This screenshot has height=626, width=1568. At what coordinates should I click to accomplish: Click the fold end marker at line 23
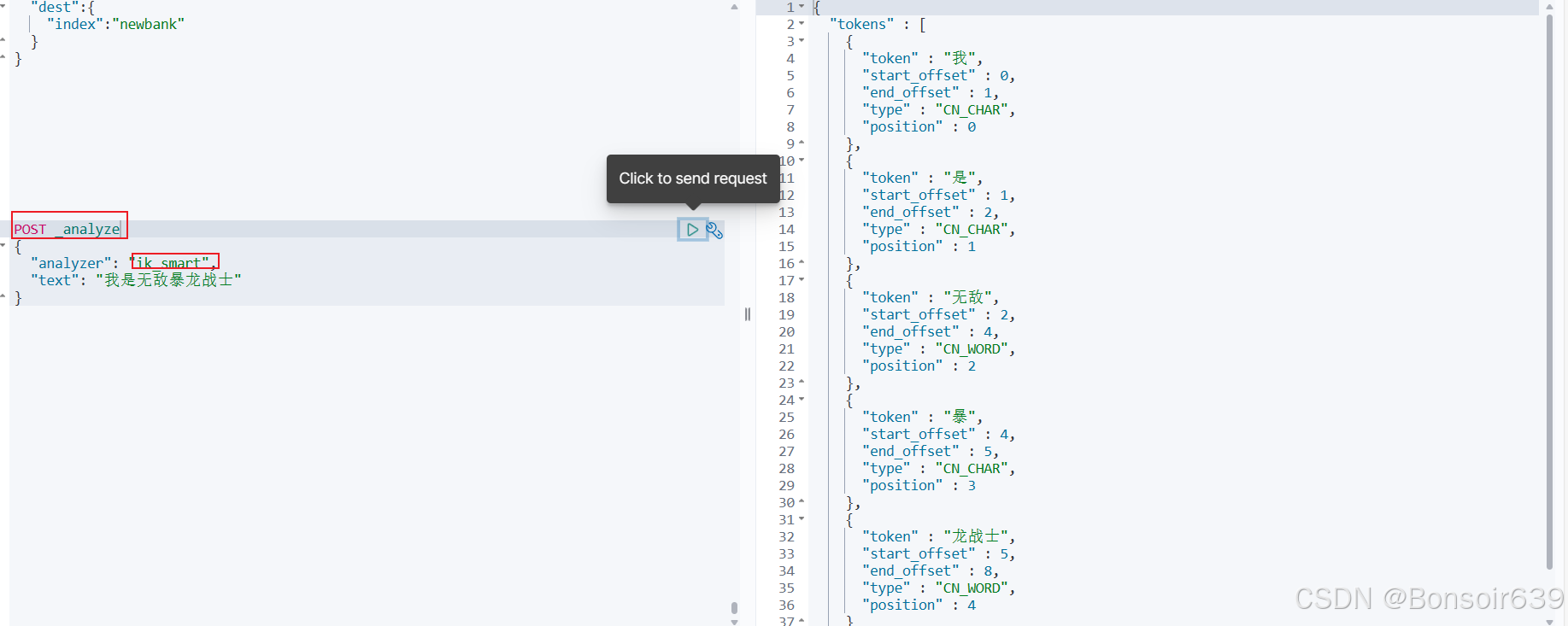[x=802, y=383]
